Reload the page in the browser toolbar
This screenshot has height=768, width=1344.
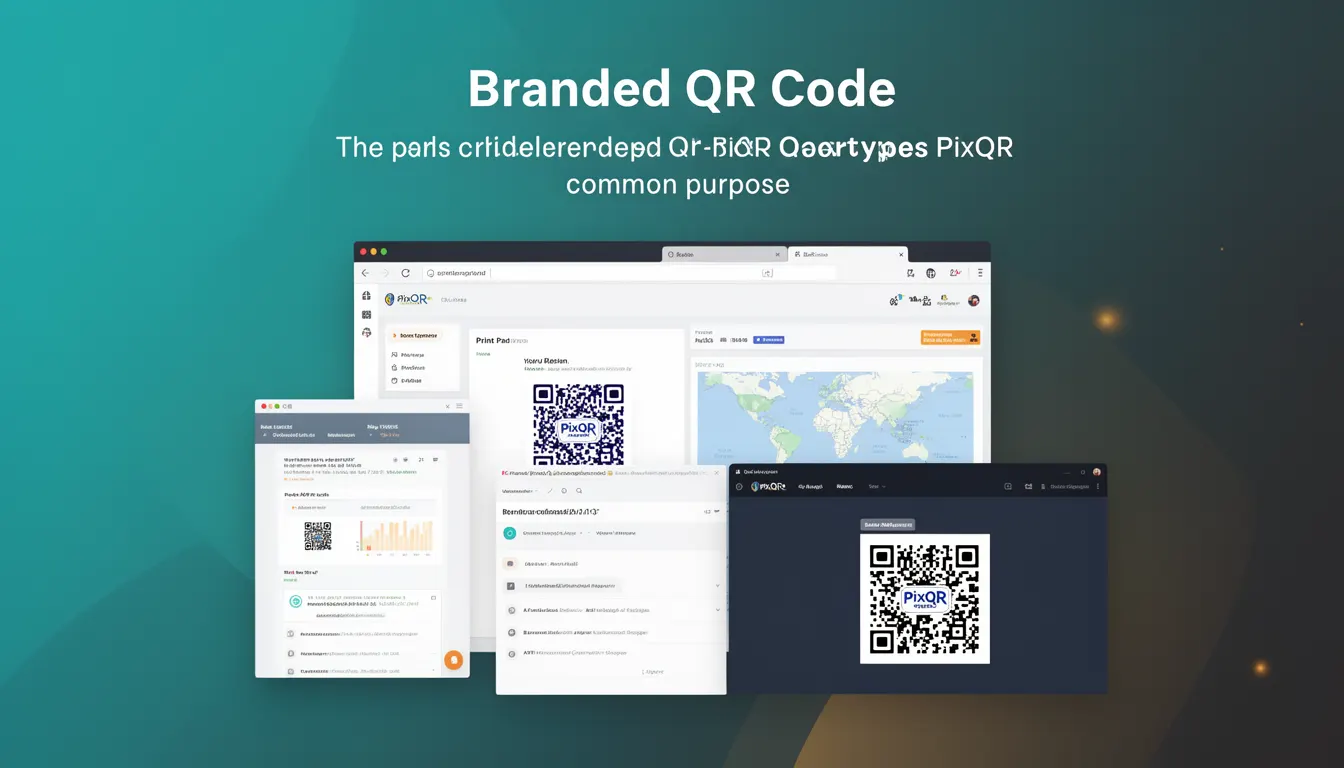coord(405,273)
